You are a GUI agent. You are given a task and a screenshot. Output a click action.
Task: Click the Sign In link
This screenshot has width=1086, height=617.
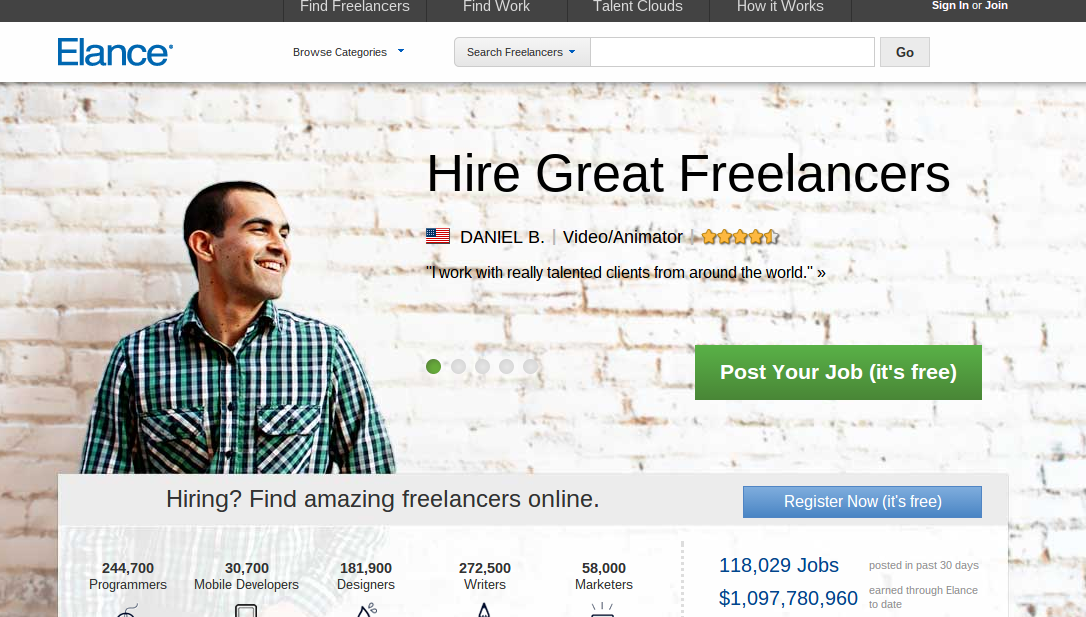tap(950, 6)
